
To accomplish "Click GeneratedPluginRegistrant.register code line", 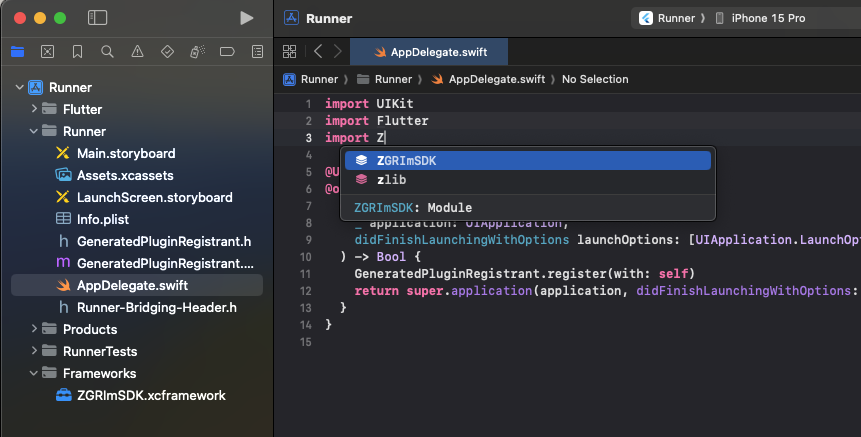I will pos(524,273).
